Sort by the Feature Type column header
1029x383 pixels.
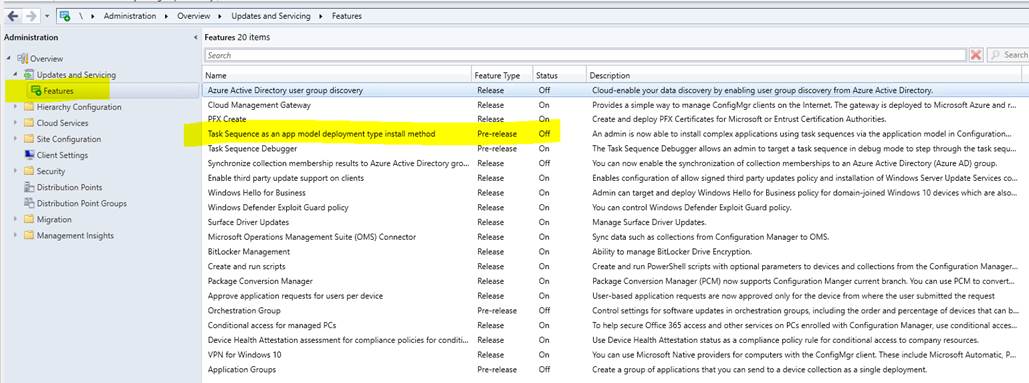pos(501,75)
